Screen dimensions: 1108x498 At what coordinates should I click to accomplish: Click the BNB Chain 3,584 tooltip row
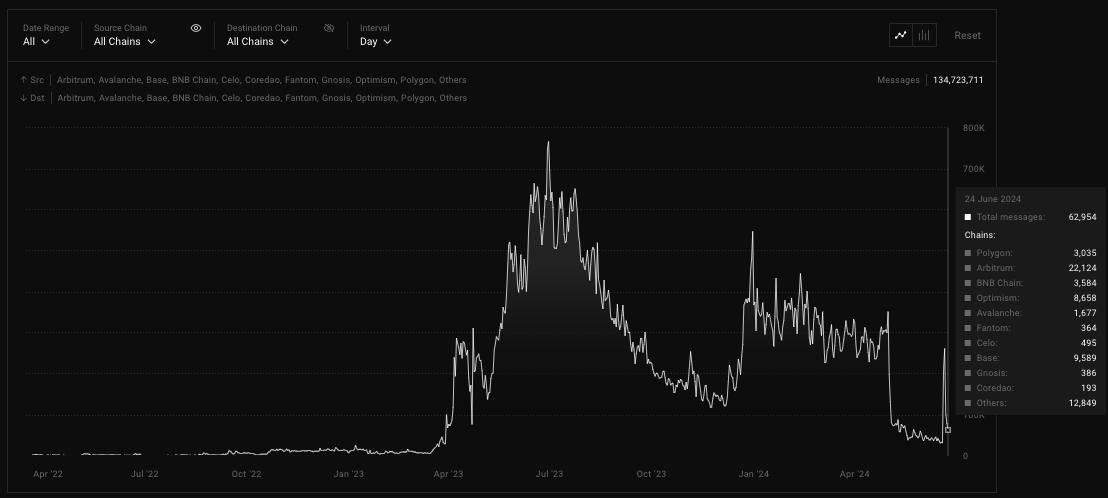click(x=1030, y=283)
